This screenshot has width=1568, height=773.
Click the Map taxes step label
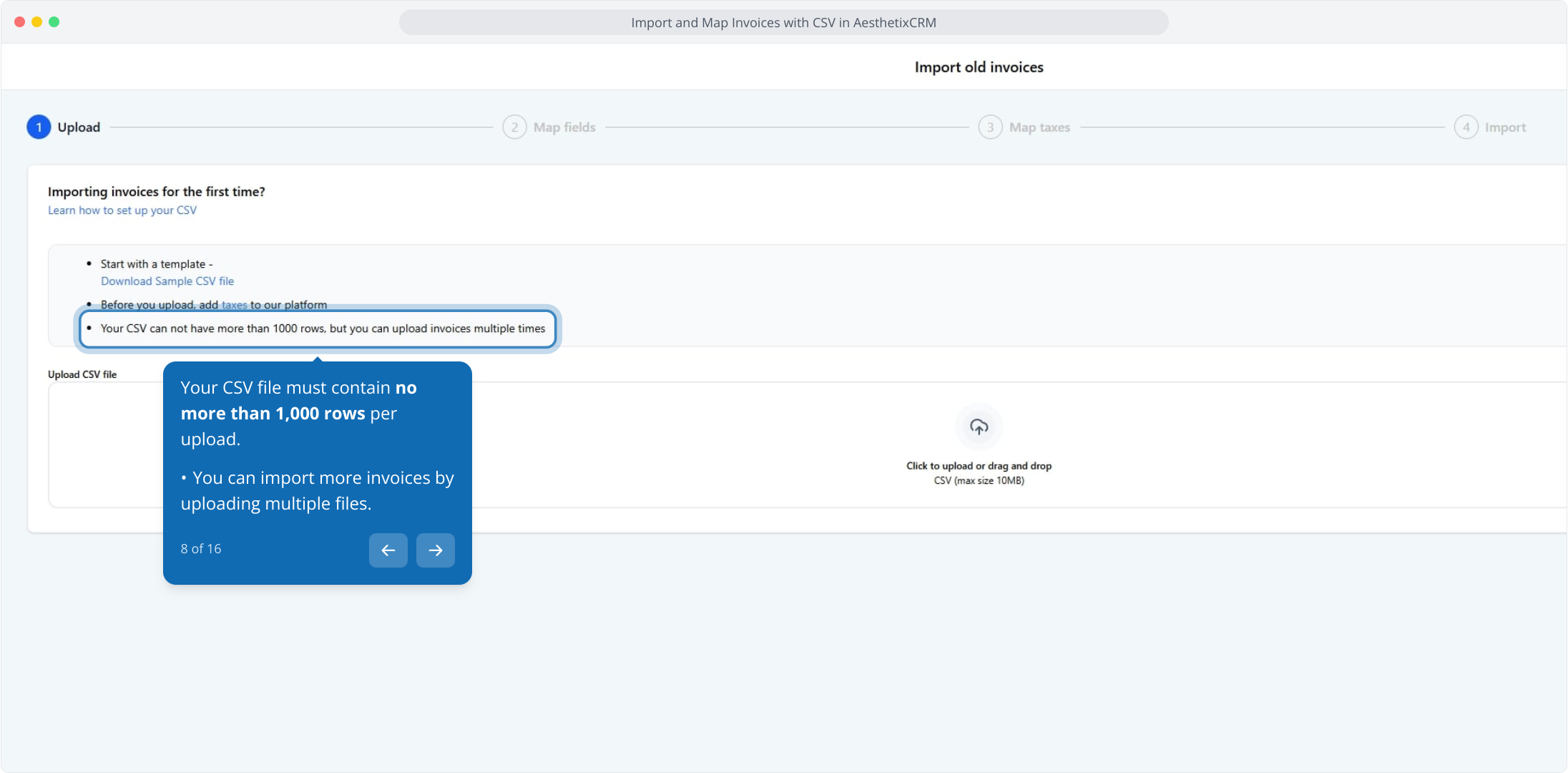(1039, 127)
